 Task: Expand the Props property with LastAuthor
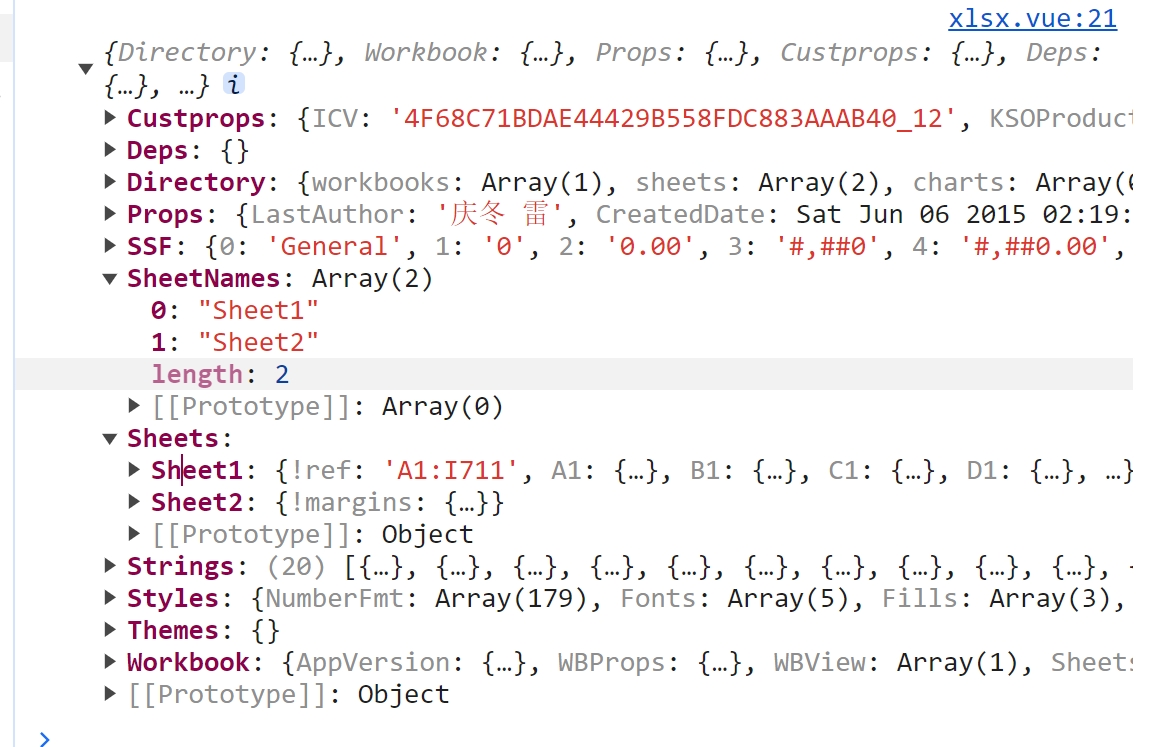[x=111, y=214]
